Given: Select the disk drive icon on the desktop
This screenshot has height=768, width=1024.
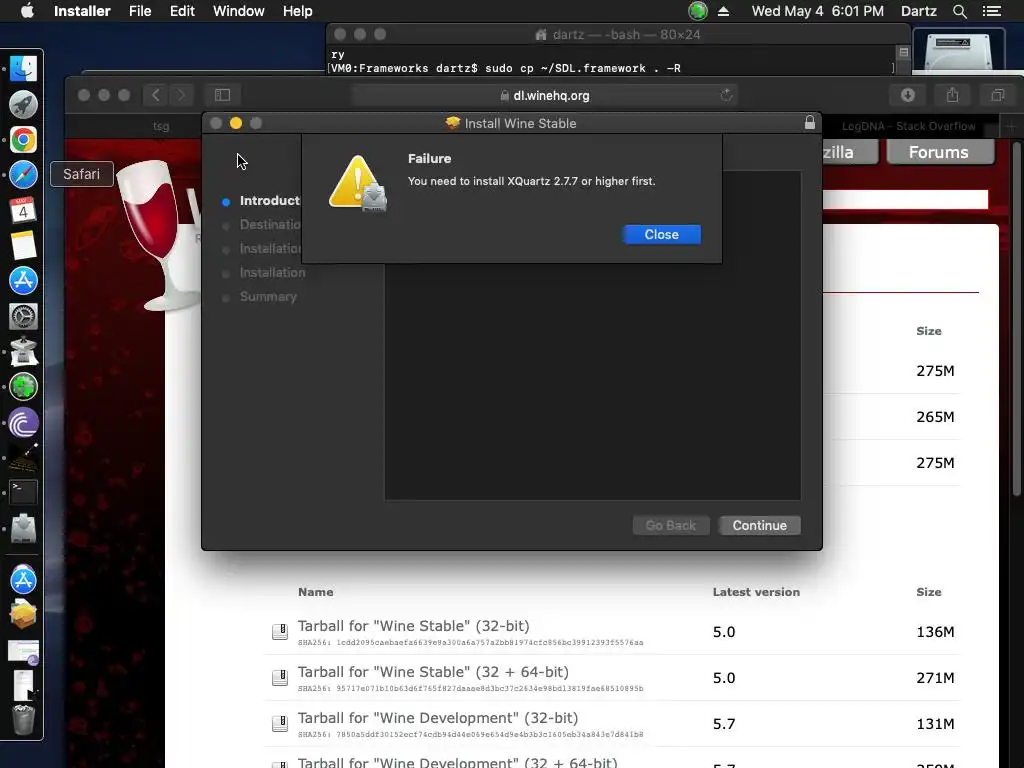Looking at the screenshot, I should (x=958, y=50).
